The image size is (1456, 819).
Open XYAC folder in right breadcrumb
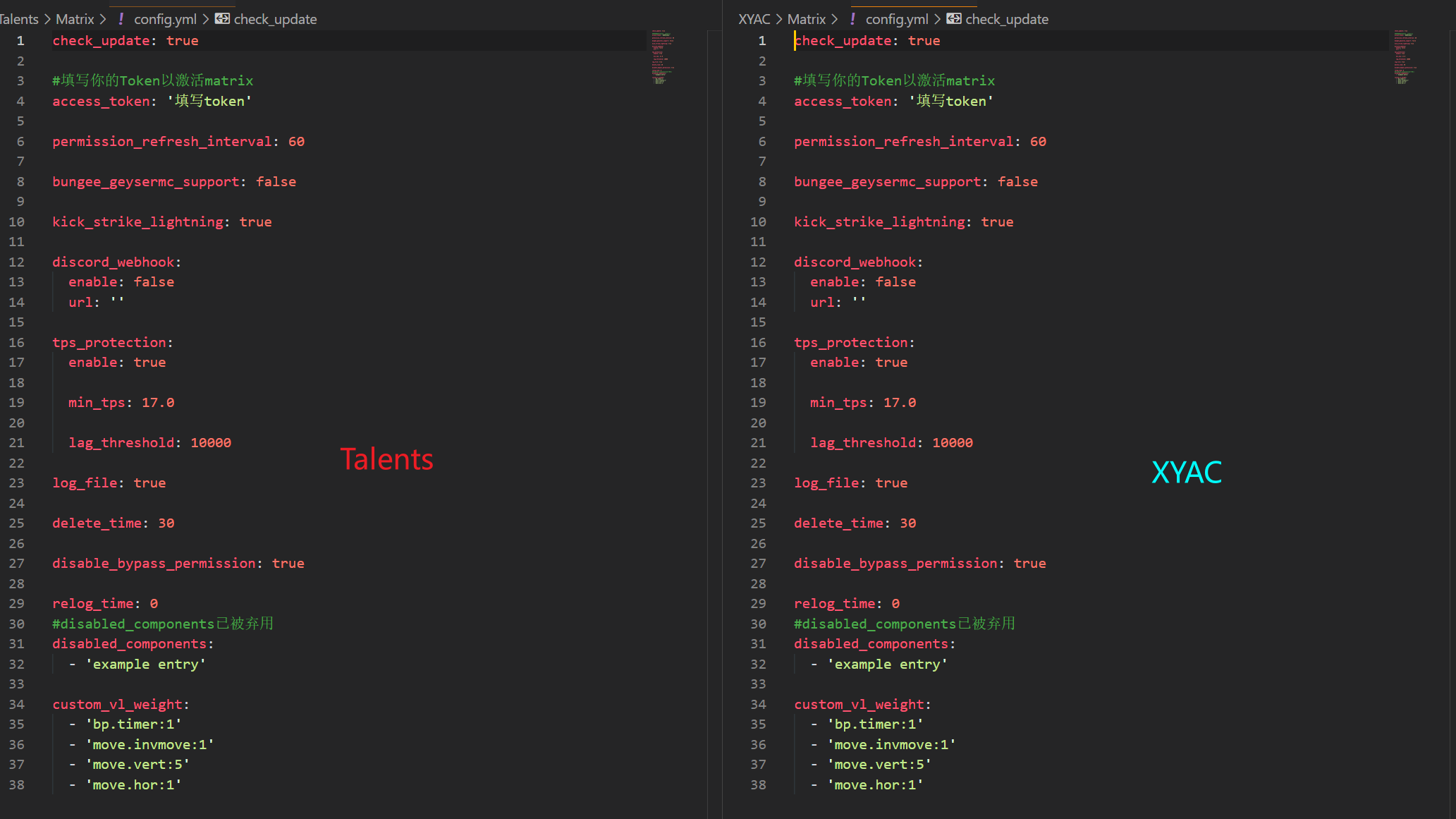click(754, 19)
